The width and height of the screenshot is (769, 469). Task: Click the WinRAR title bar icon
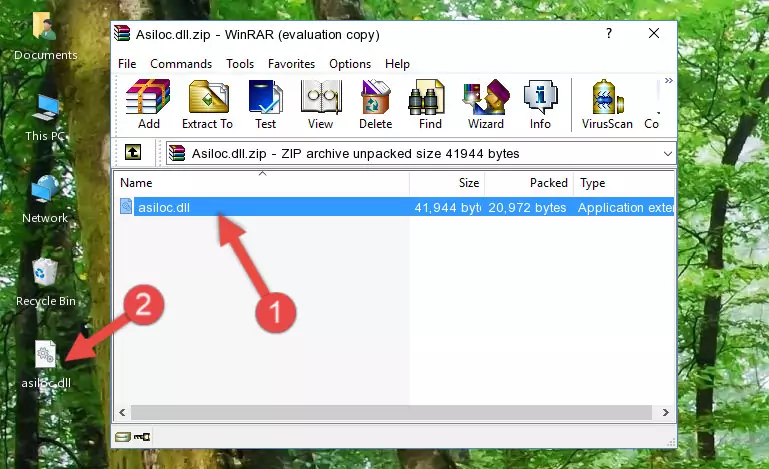[123, 33]
